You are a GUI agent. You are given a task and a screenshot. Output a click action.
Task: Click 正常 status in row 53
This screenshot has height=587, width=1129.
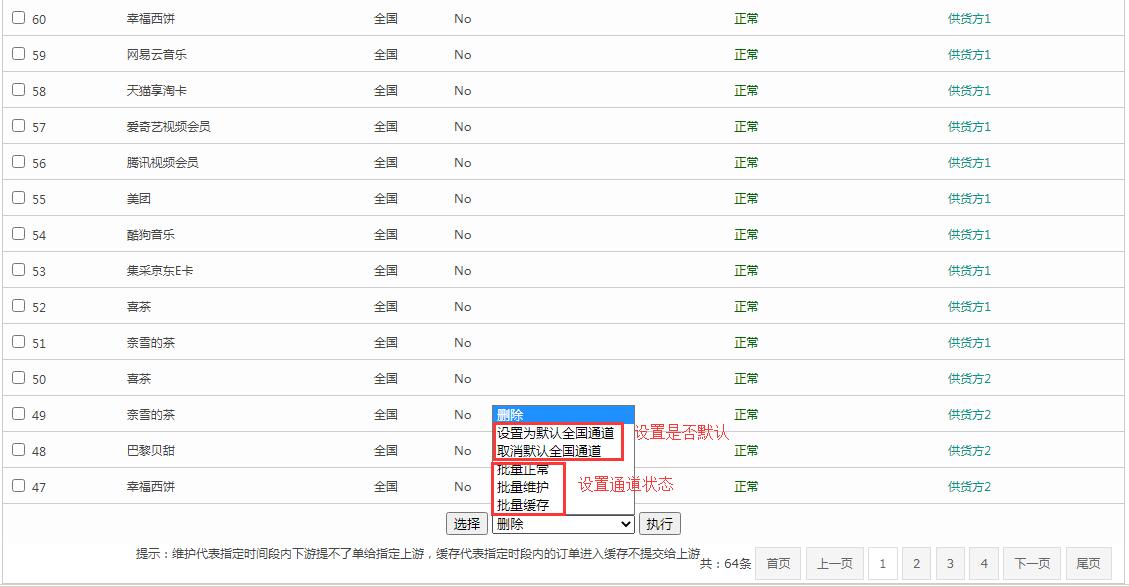(746, 271)
